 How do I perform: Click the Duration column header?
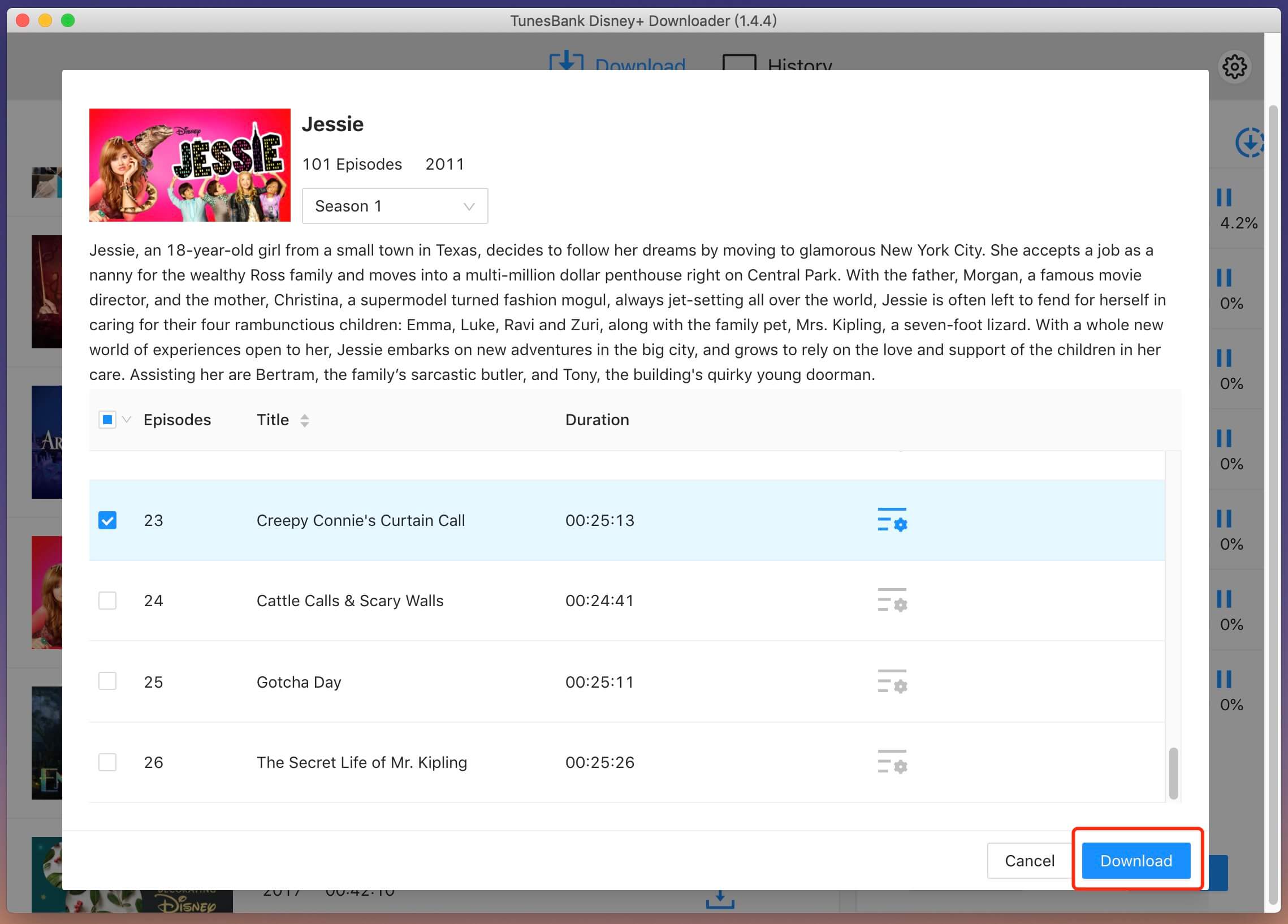[597, 420]
